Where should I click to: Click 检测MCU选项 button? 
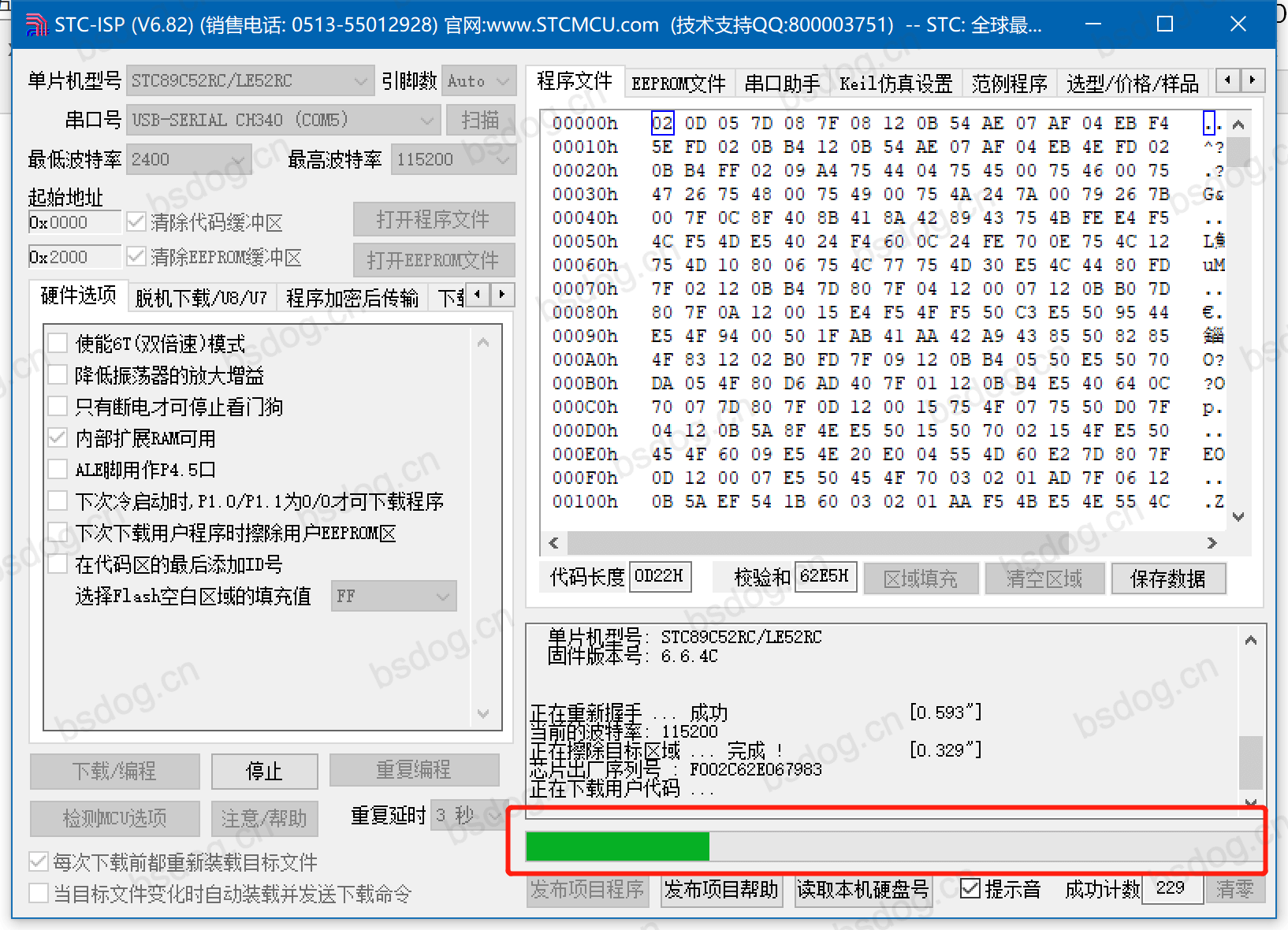coord(114,818)
